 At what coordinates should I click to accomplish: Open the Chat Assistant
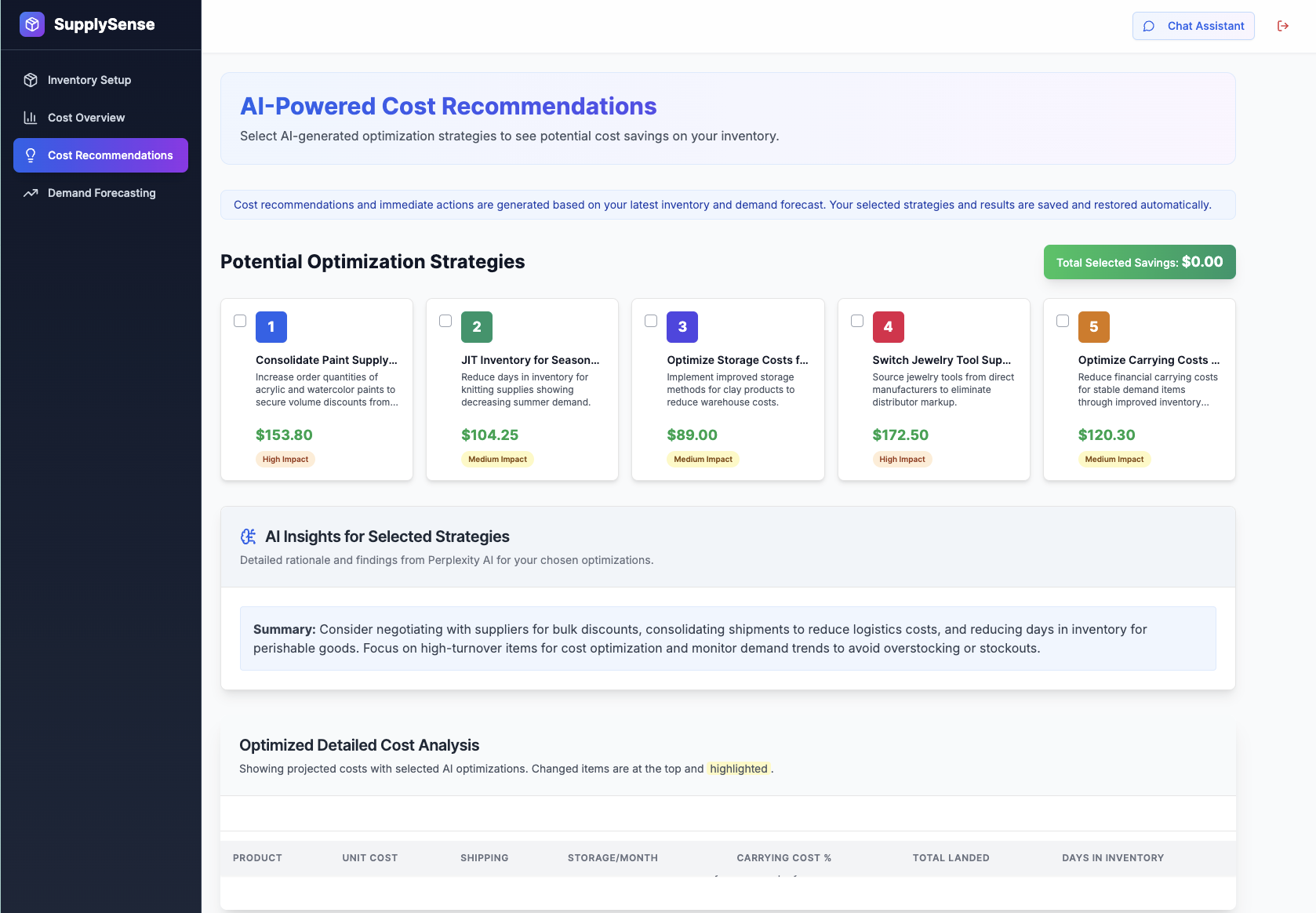[x=1193, y=26]
